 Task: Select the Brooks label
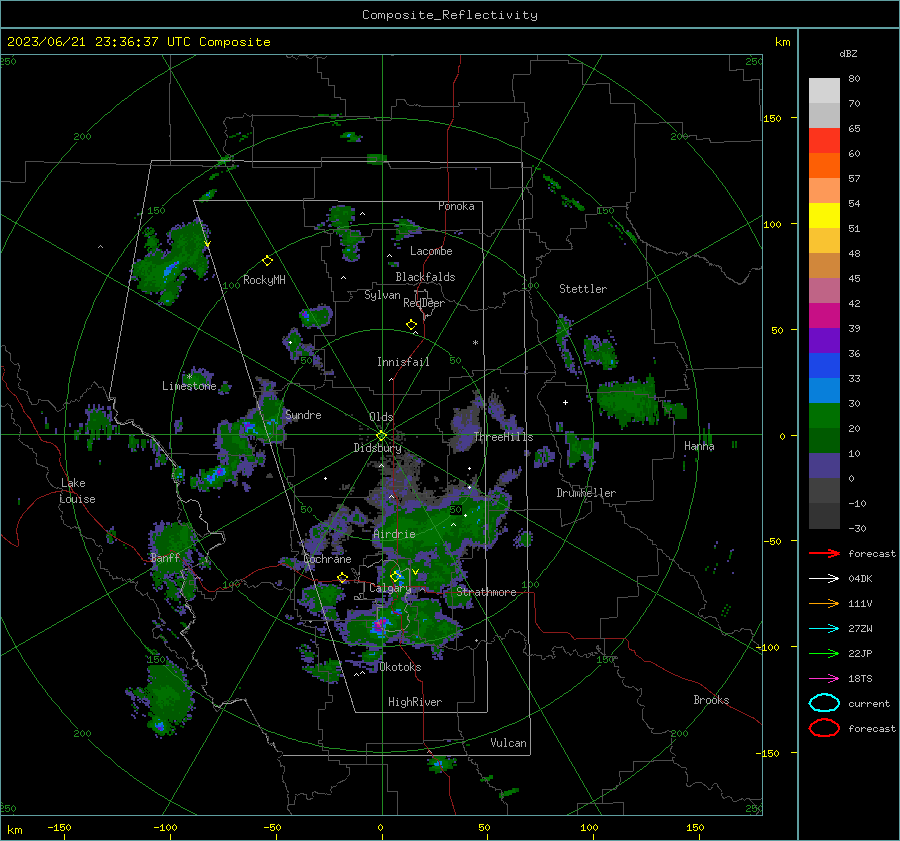click(x=711, y=700)
